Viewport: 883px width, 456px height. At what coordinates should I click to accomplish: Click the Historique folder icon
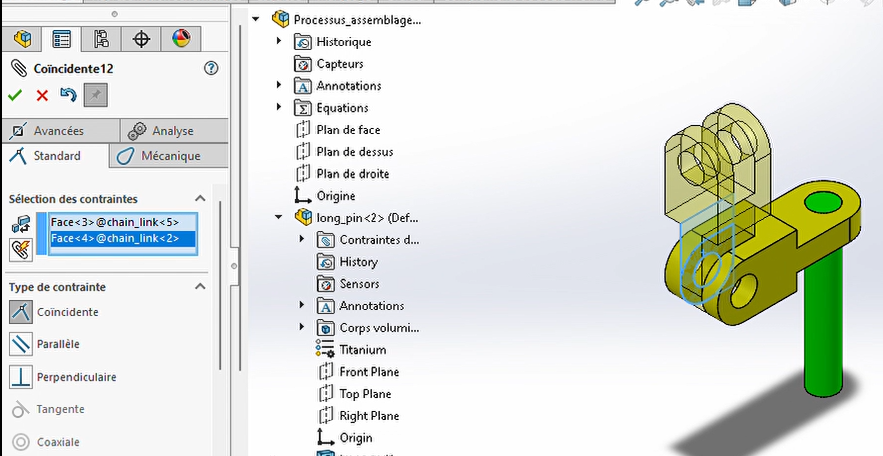pyautogui.click(x=303, y=42)
